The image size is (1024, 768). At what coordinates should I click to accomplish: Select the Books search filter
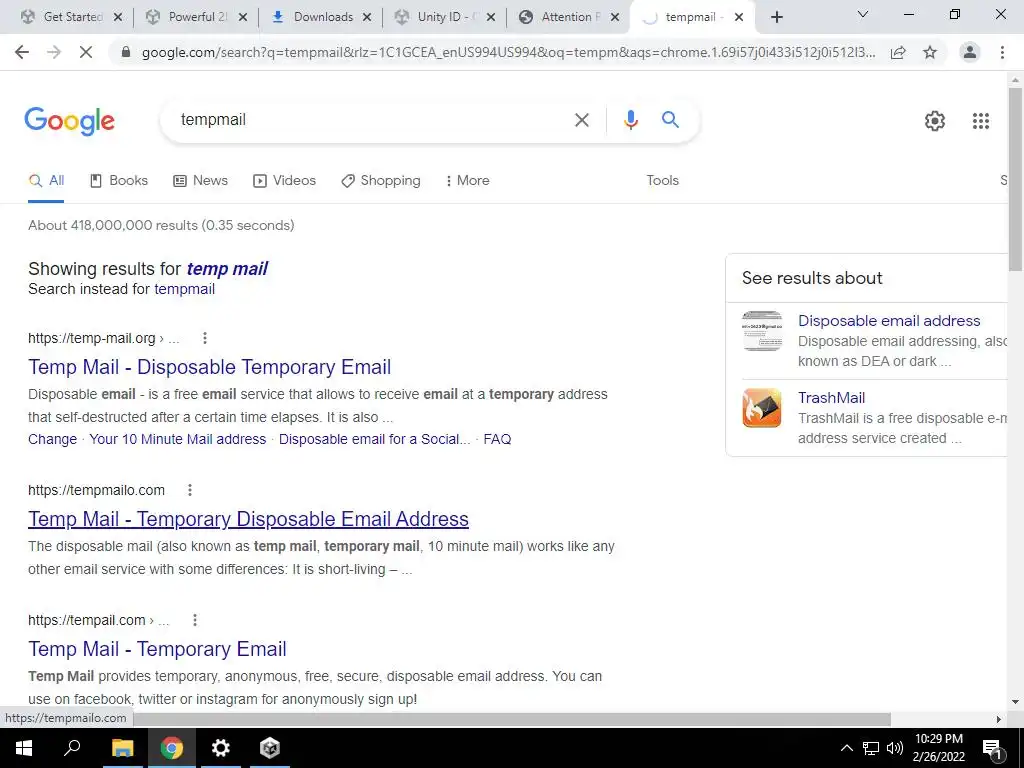tap(119, 181)
